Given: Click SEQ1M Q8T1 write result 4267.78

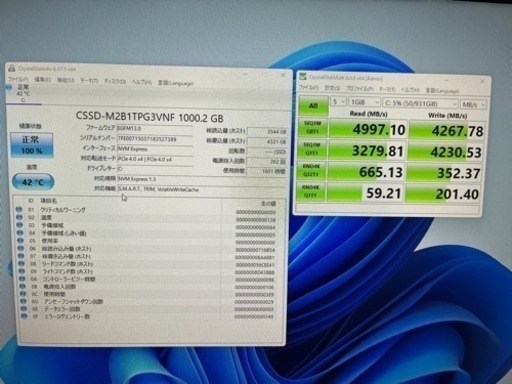Looking at the screenshot, I should point(446,131).
